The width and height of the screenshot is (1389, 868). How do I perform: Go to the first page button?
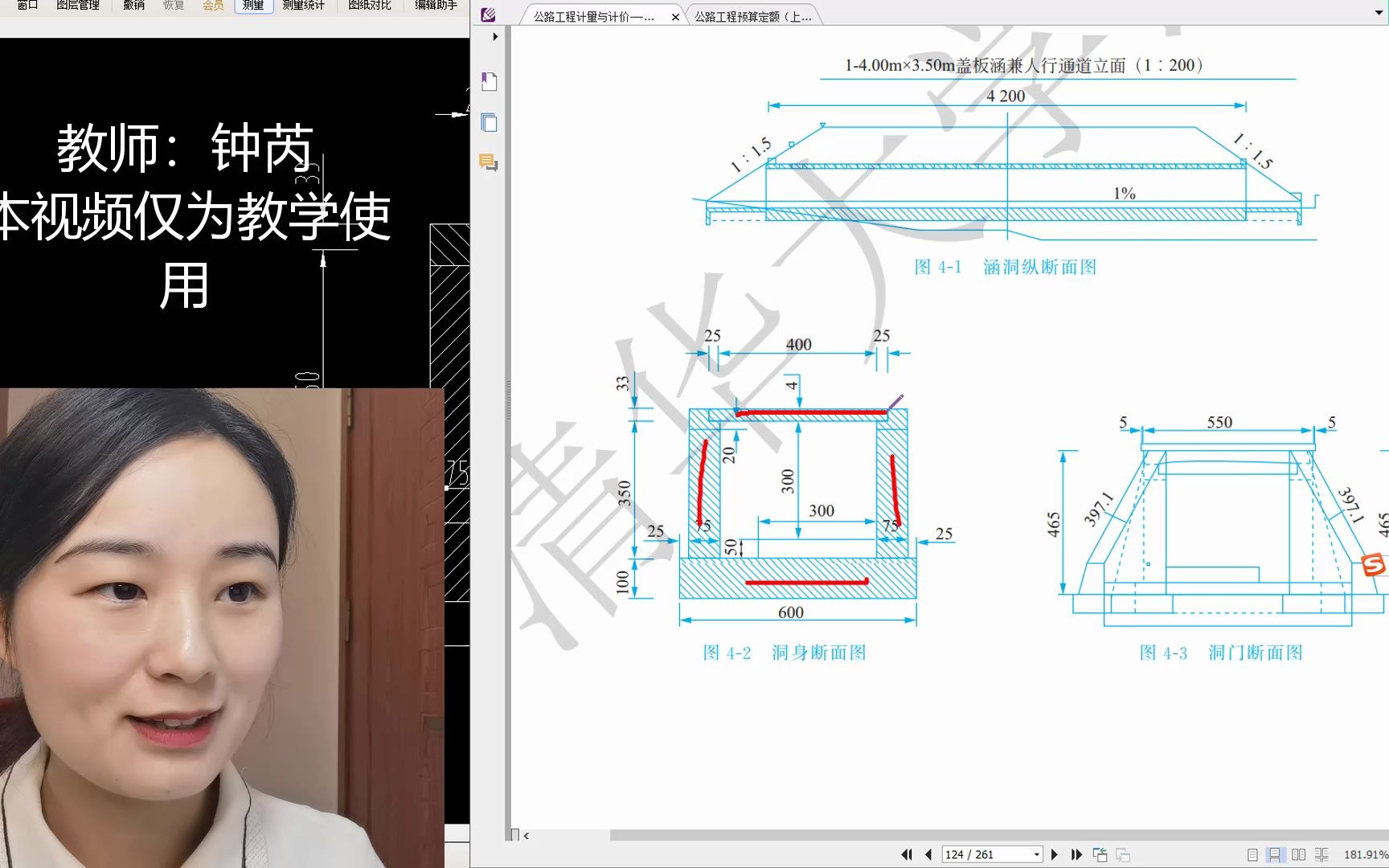(907, 854)
